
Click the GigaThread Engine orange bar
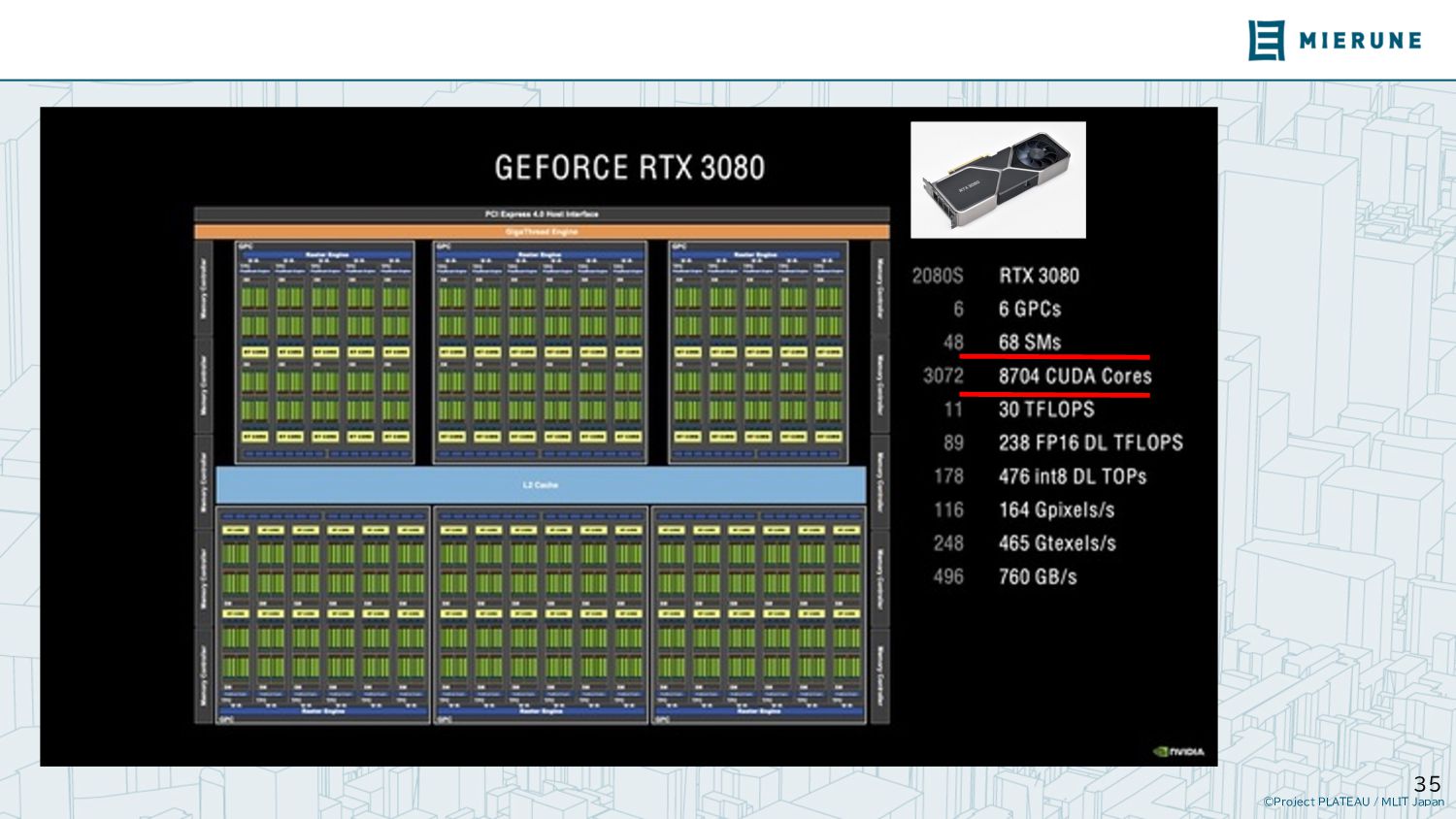click(542, 232)
